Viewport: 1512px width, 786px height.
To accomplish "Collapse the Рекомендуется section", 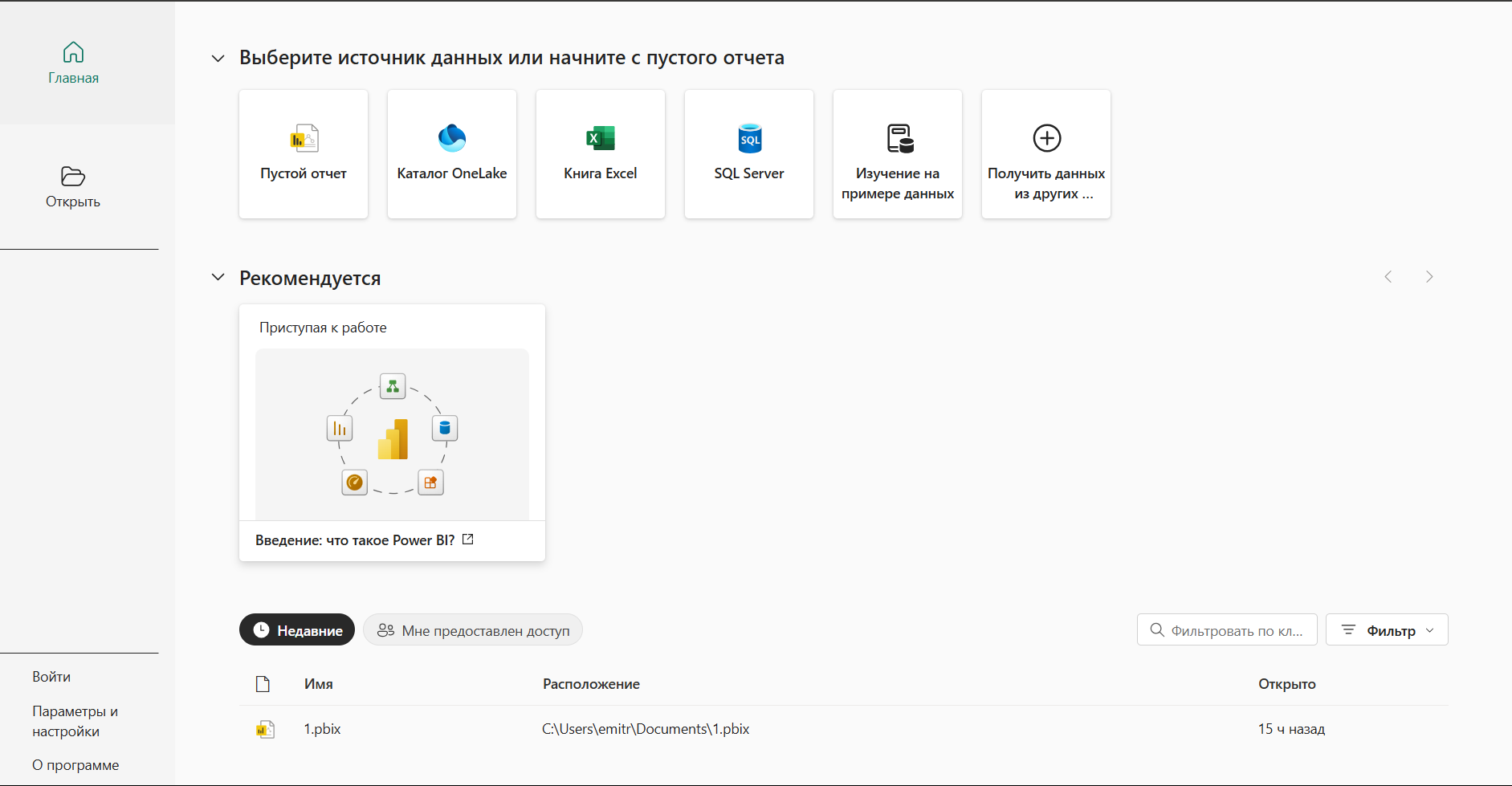I will click(218, 277).
